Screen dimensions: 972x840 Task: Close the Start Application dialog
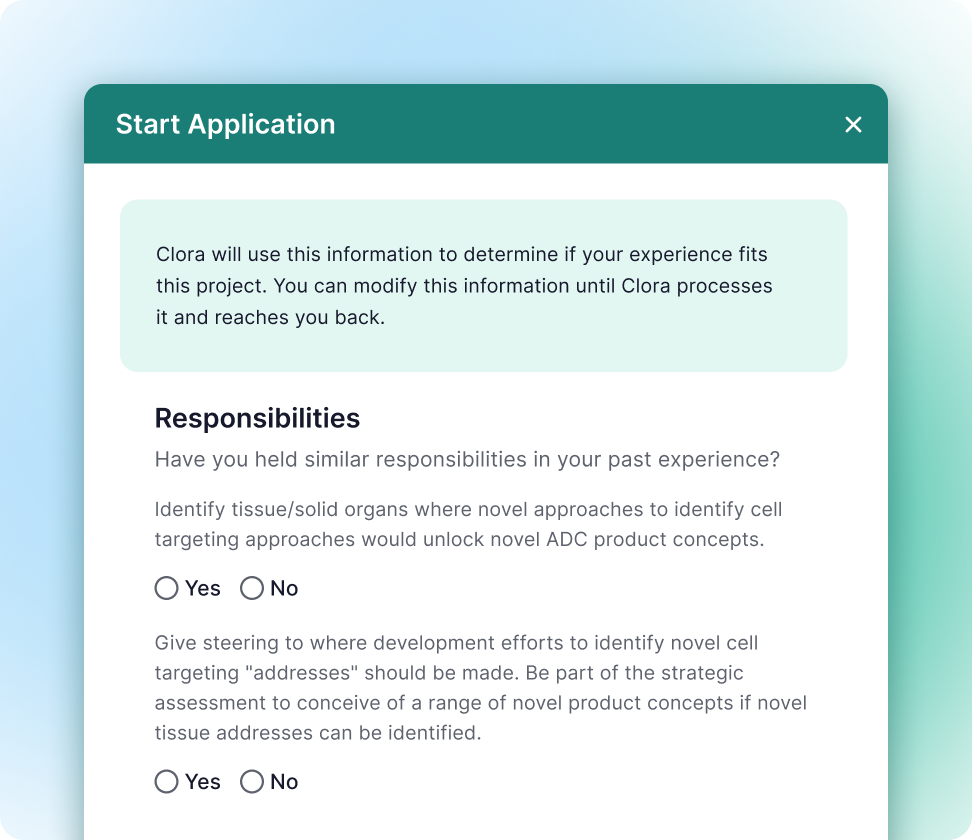pos(853,124)
